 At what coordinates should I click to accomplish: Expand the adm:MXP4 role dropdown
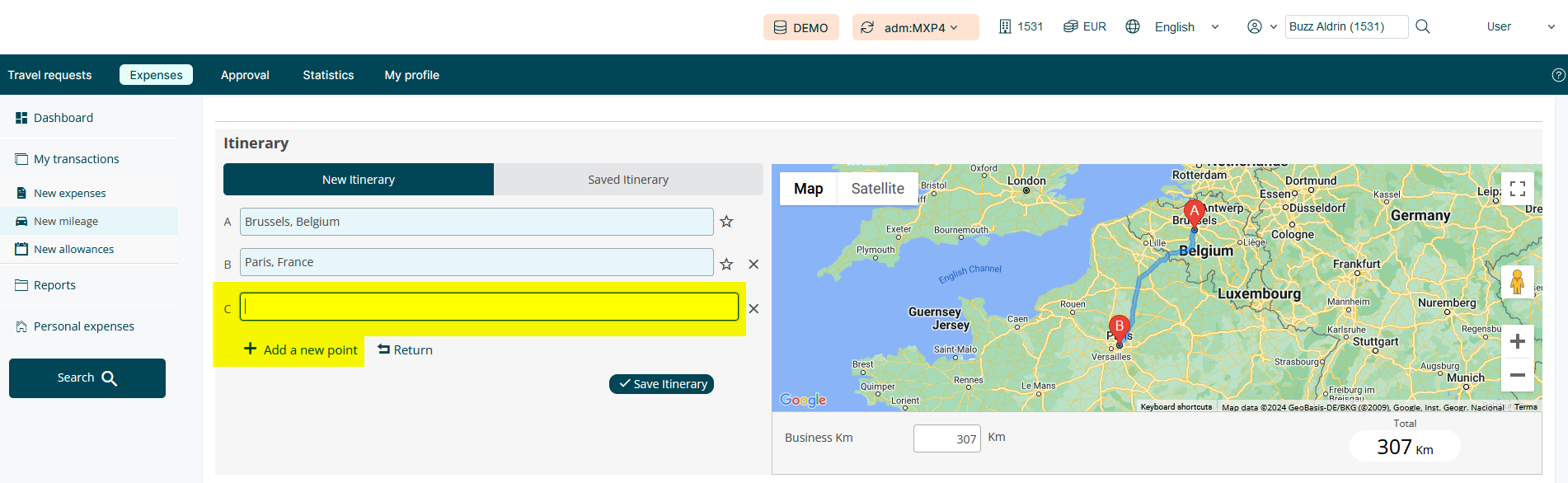(x=915, y=27)
